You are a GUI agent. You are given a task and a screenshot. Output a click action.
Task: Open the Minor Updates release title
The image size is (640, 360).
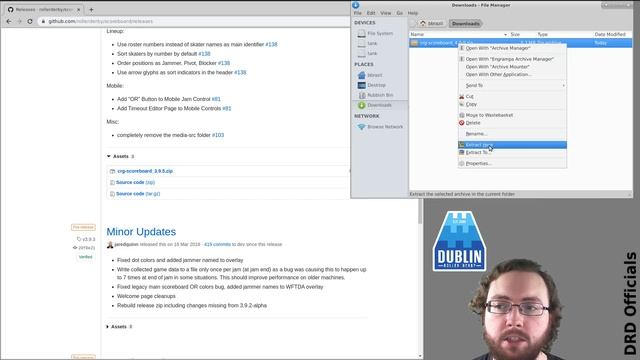(141, 232)
